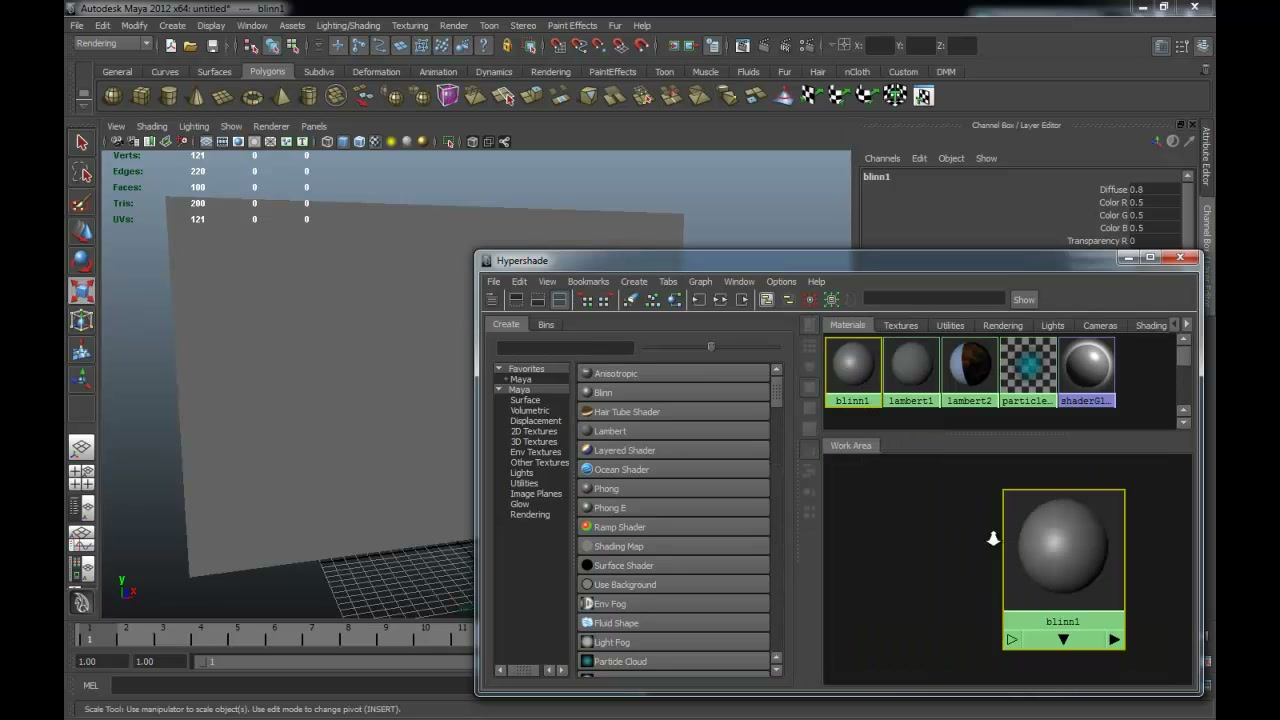Select Surface category in the Create tree

(525, 400)
